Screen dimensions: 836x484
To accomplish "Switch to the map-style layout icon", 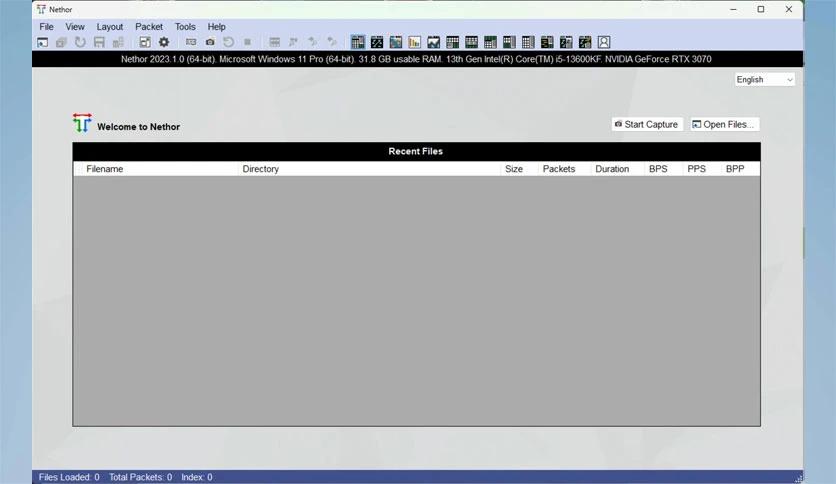I will tap(396, 42).
